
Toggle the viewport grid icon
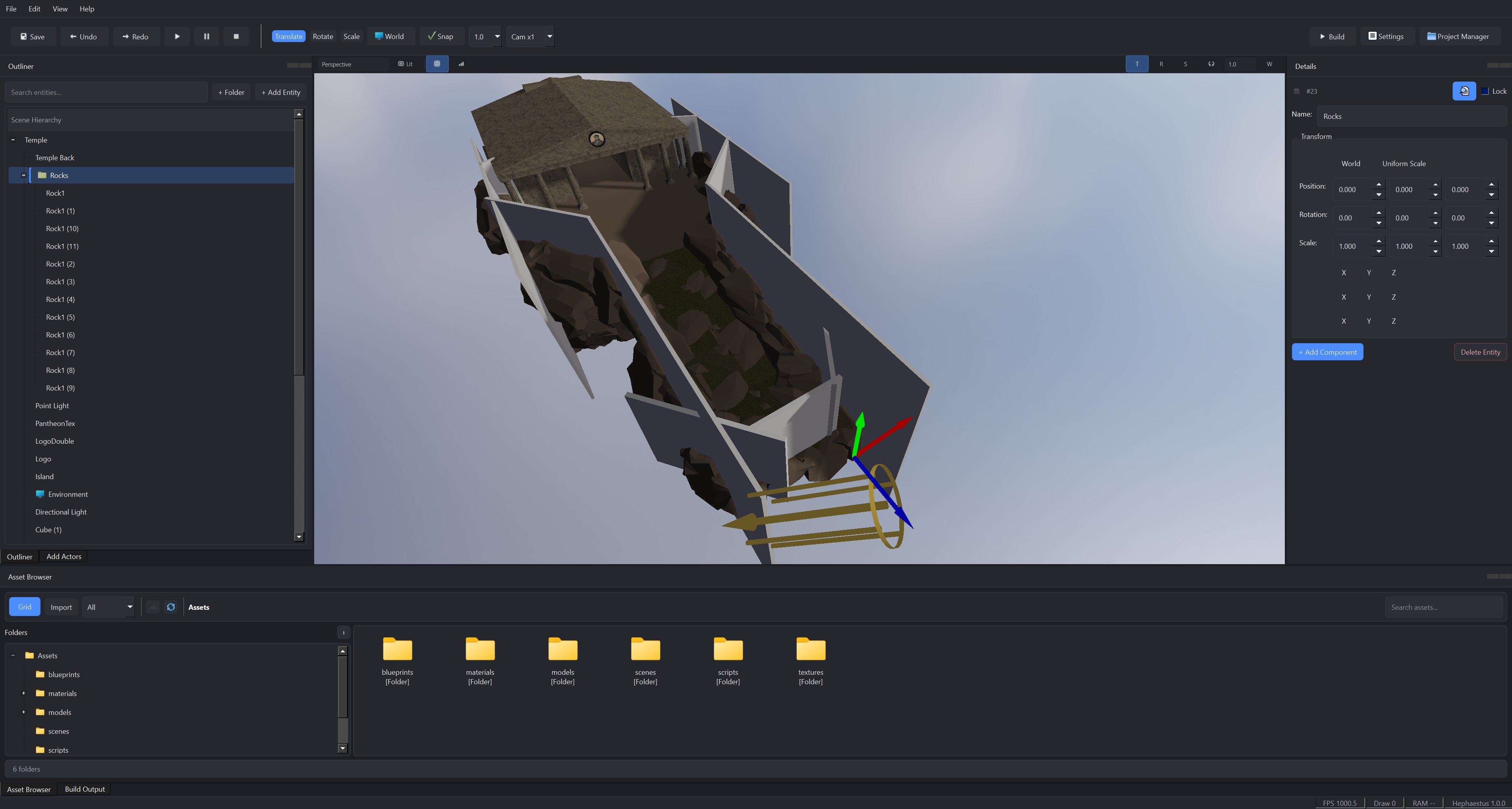click(x=437, y=63)
